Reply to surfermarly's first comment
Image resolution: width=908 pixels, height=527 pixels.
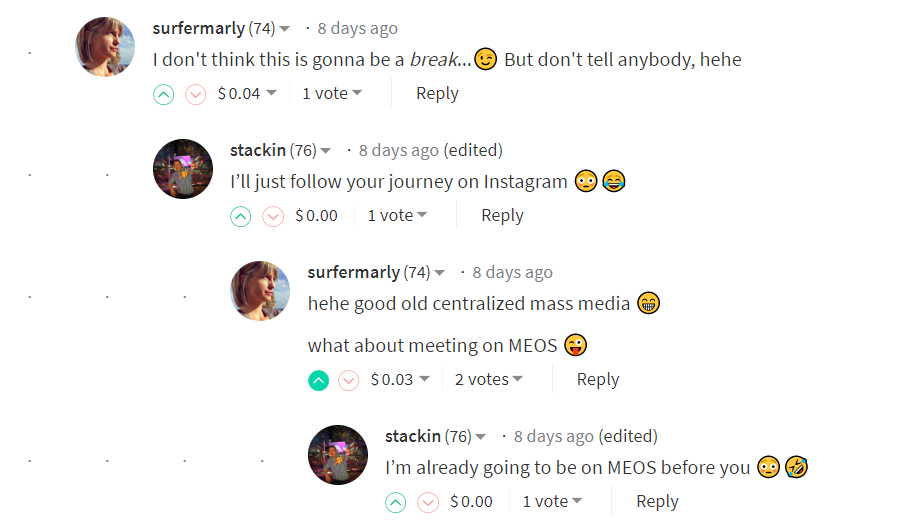(x=437, y=93)
